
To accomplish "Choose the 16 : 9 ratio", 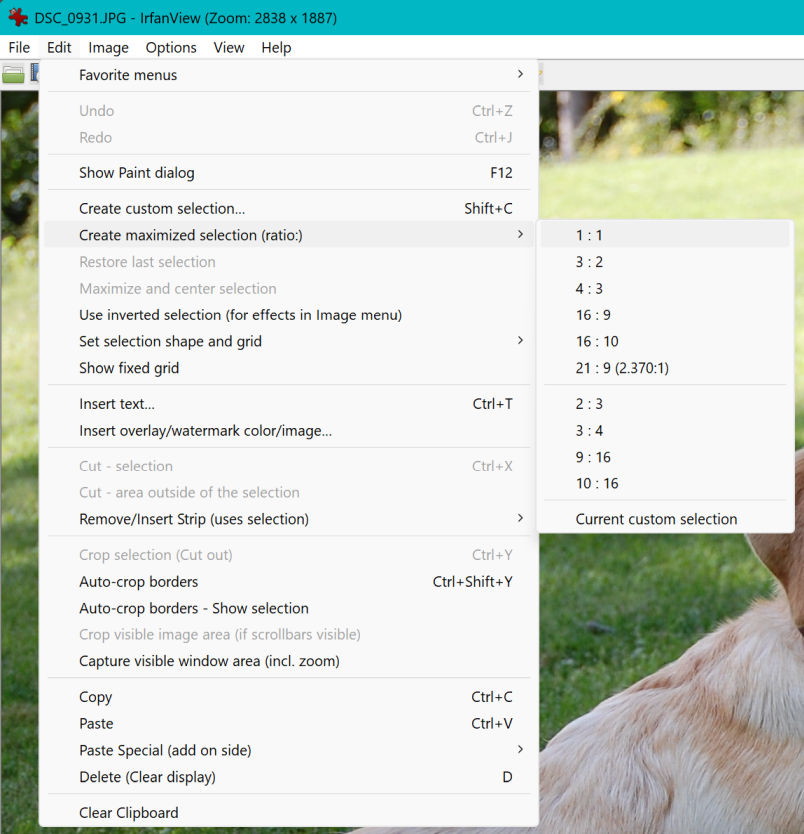I will 593,315.
